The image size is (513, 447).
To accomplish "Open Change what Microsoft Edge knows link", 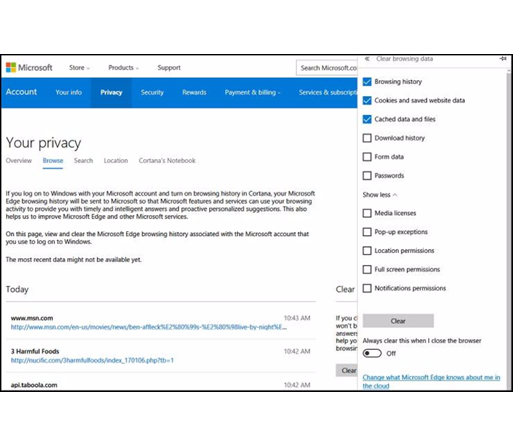I will point(431,381).
